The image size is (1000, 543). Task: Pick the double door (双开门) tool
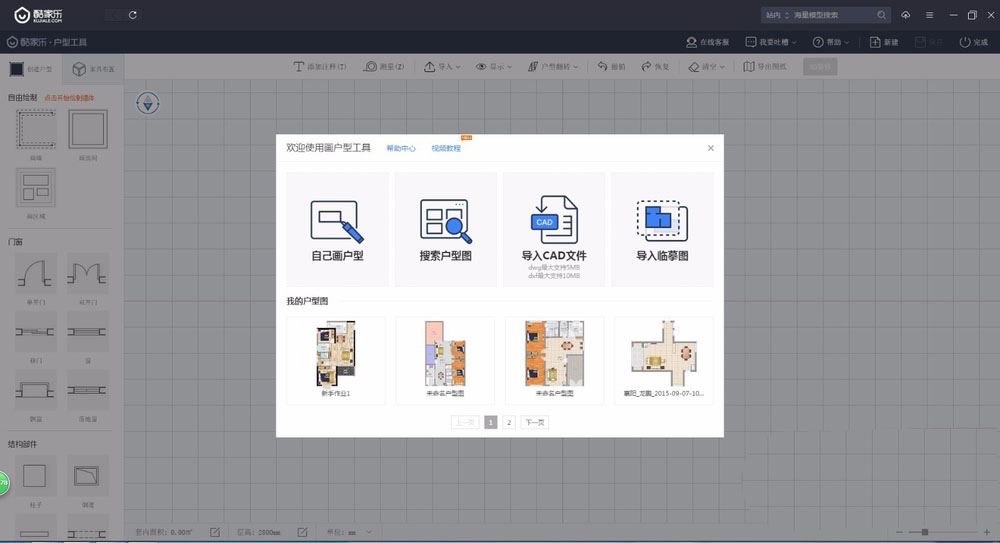[x=87, y=275]
